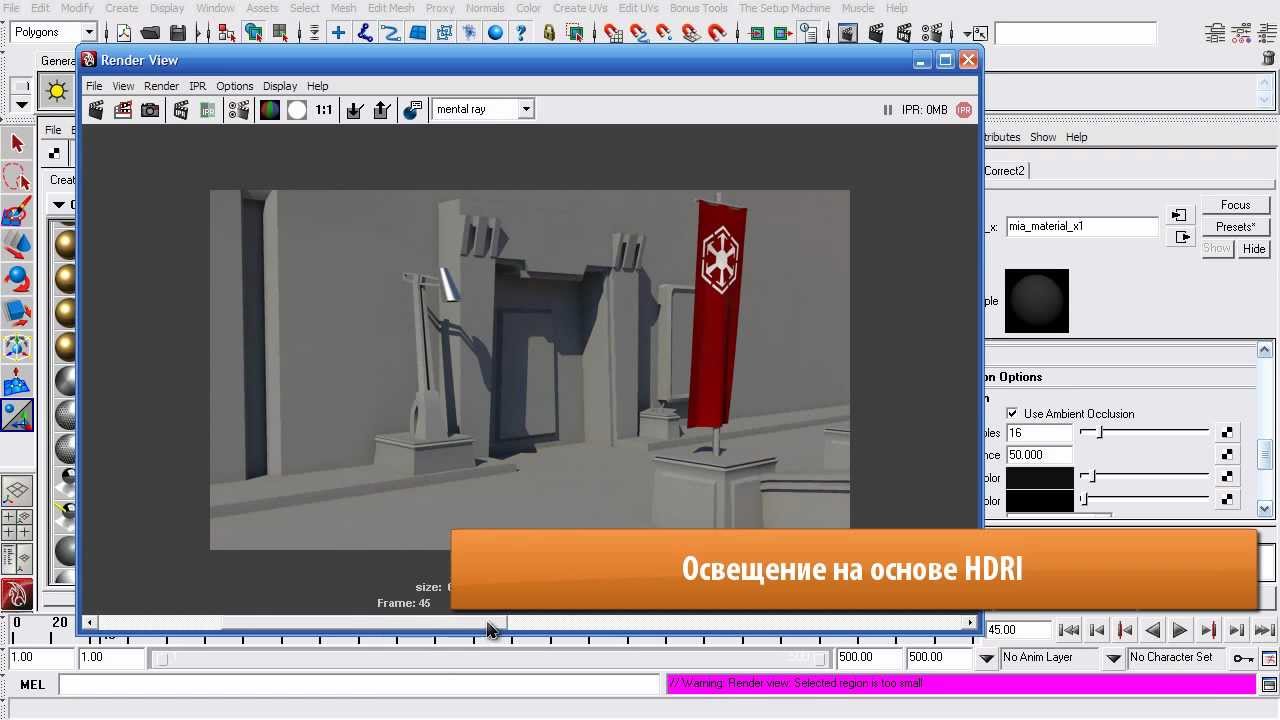Pause IPR tuning with the pause icon
Screen dimensions: 1280x720
click(x=887, y=110)
